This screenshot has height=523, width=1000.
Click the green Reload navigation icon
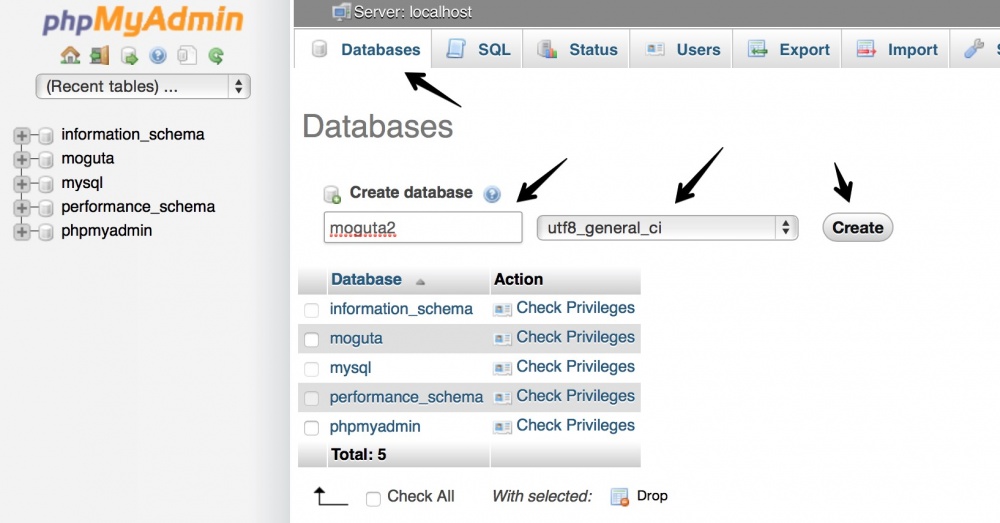tap(216, 56)
